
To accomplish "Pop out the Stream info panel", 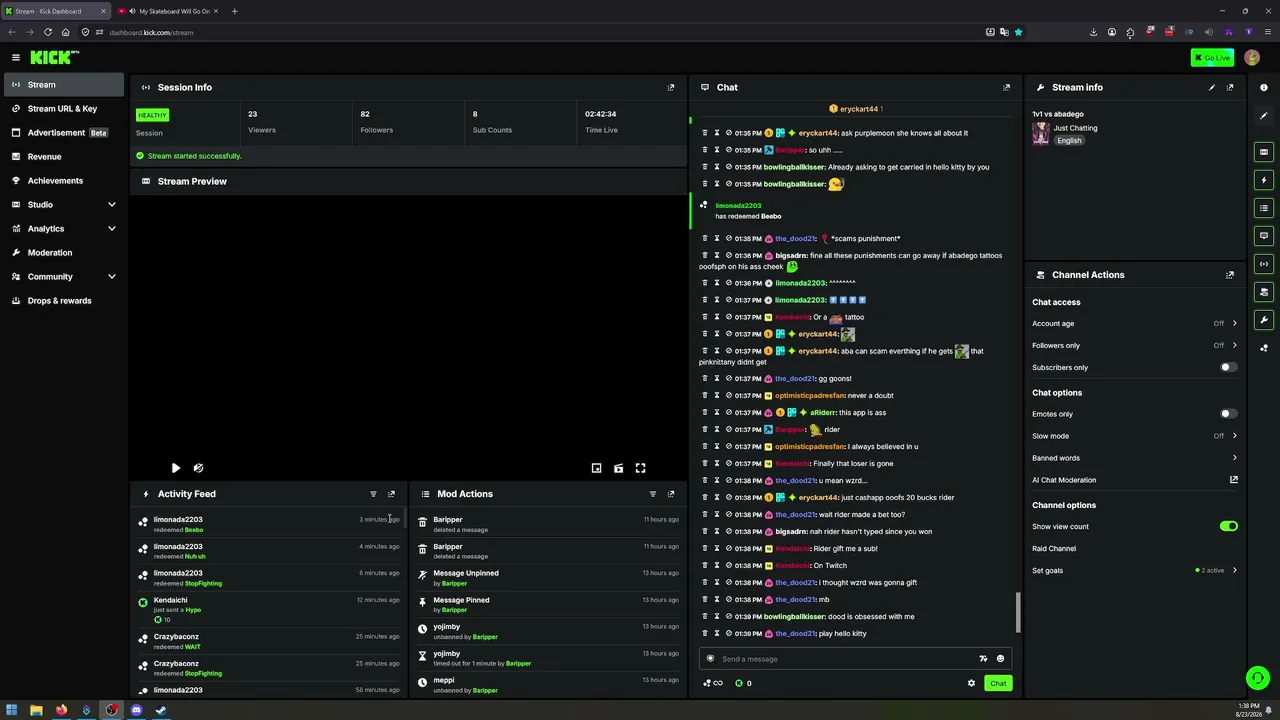I will coord(1230,87).
